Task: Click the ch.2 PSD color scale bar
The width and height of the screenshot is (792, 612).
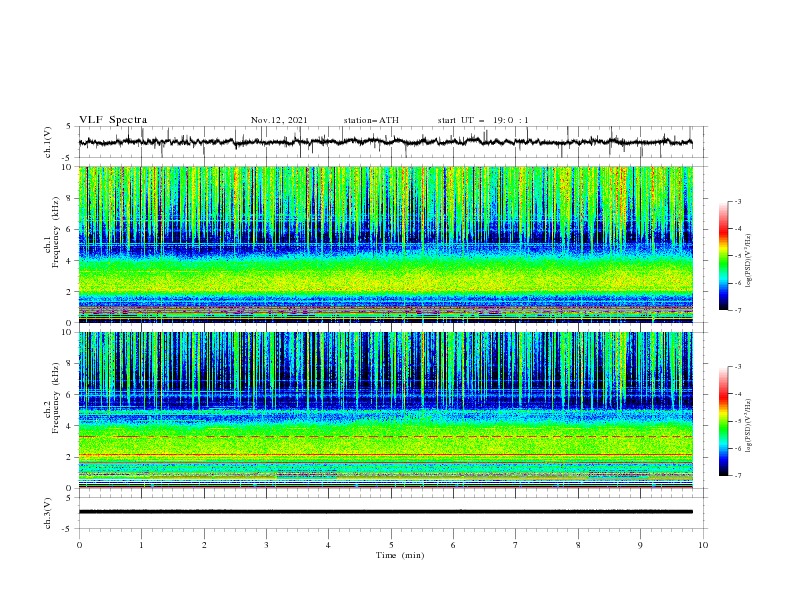Action: coord(723,421)
